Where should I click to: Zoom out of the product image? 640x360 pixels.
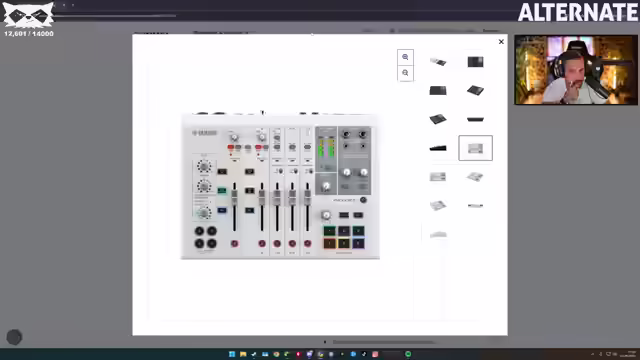[405, 73]
